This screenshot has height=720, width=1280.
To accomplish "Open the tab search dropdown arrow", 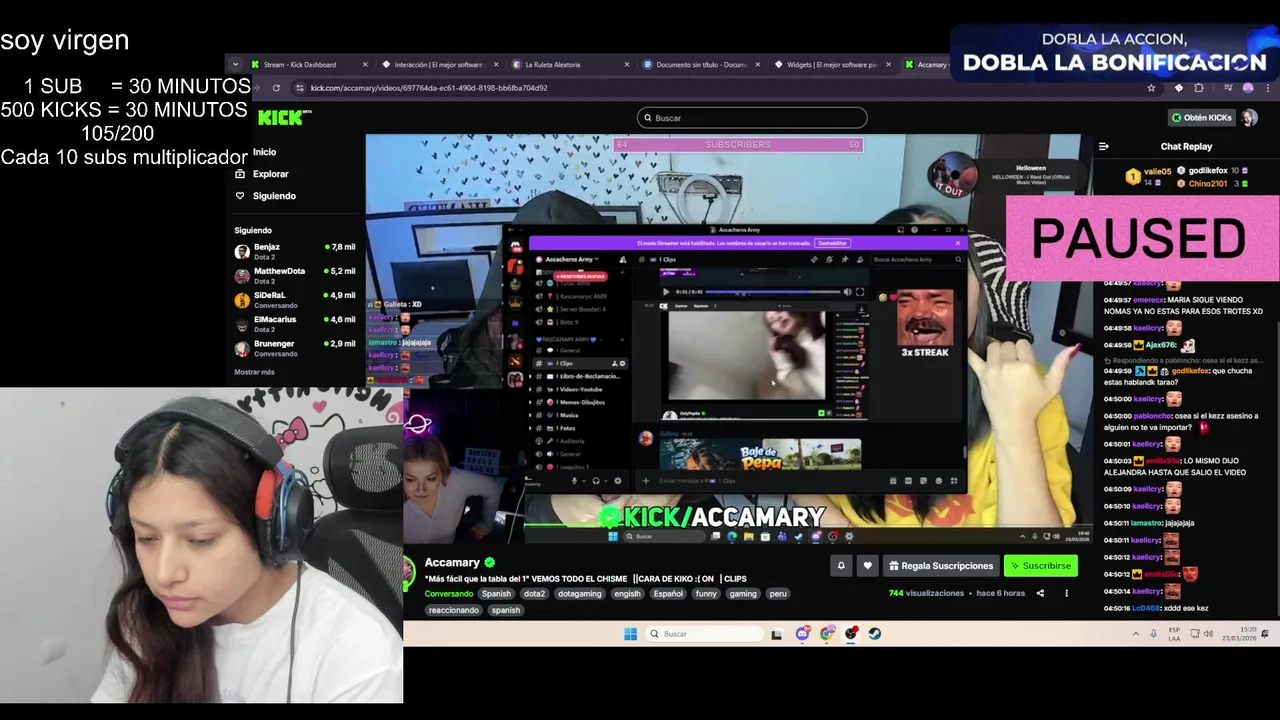I will point(235,65).
